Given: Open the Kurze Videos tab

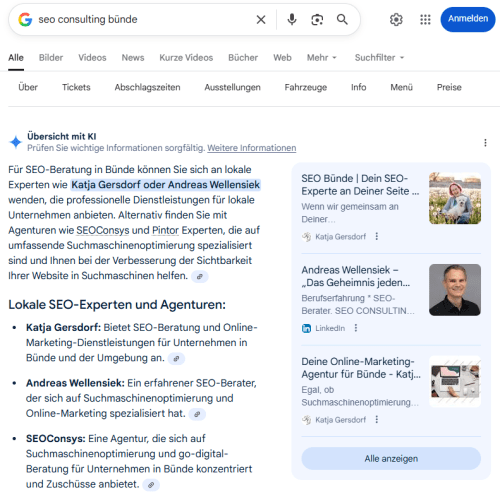Looking at the screenshot, I should point(186,58).
